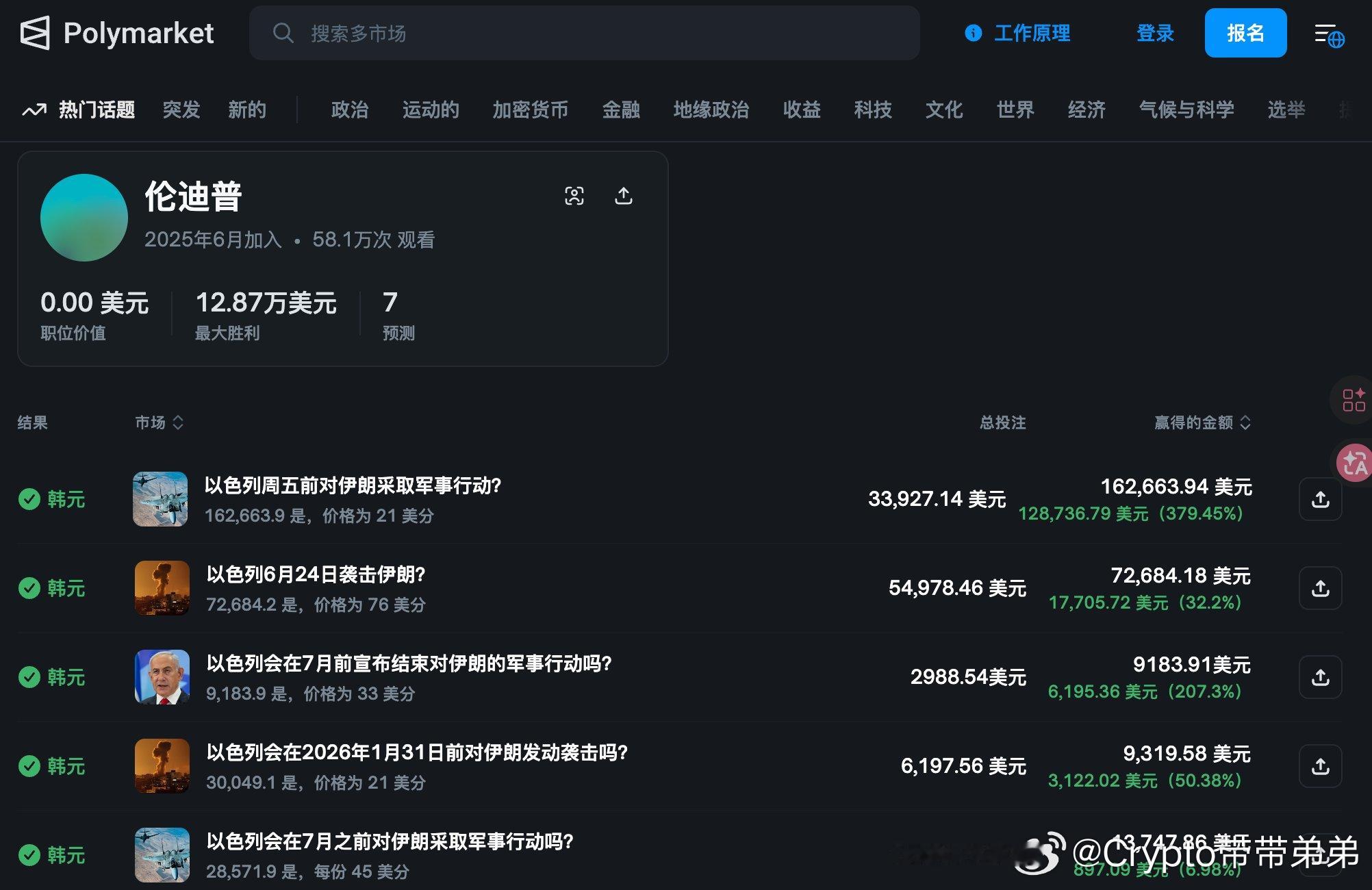
Task: Click the Netanyahu market thumbnail
Action: click(162, 677)
